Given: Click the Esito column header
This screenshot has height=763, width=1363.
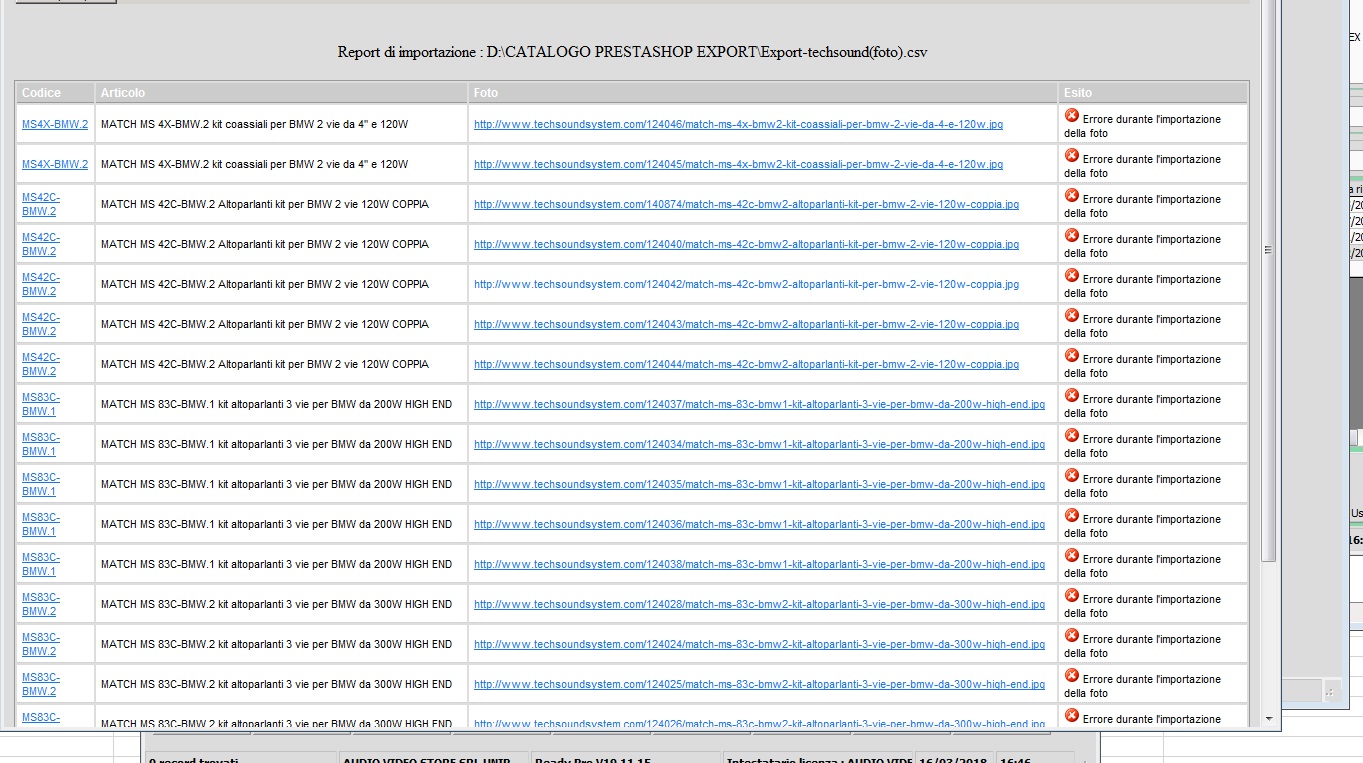Looking at the screenshot, I should 1153,93.
